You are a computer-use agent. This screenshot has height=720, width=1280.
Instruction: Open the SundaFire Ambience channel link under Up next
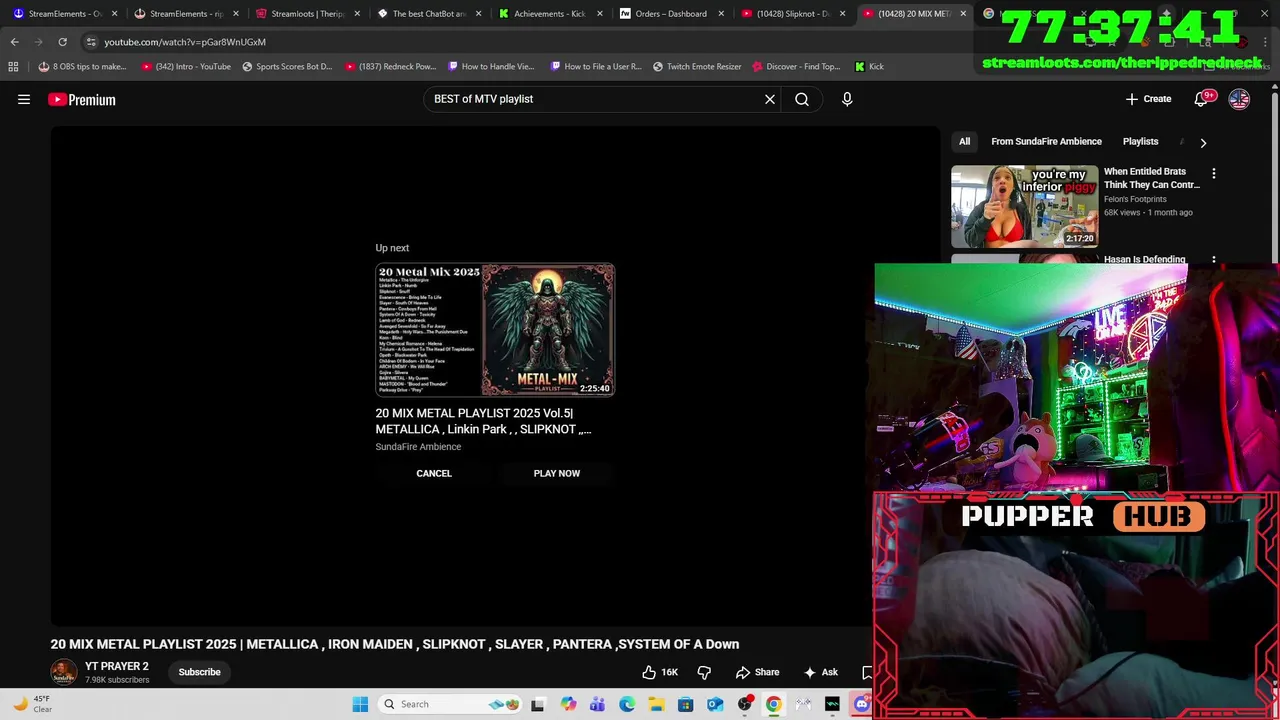418,447
